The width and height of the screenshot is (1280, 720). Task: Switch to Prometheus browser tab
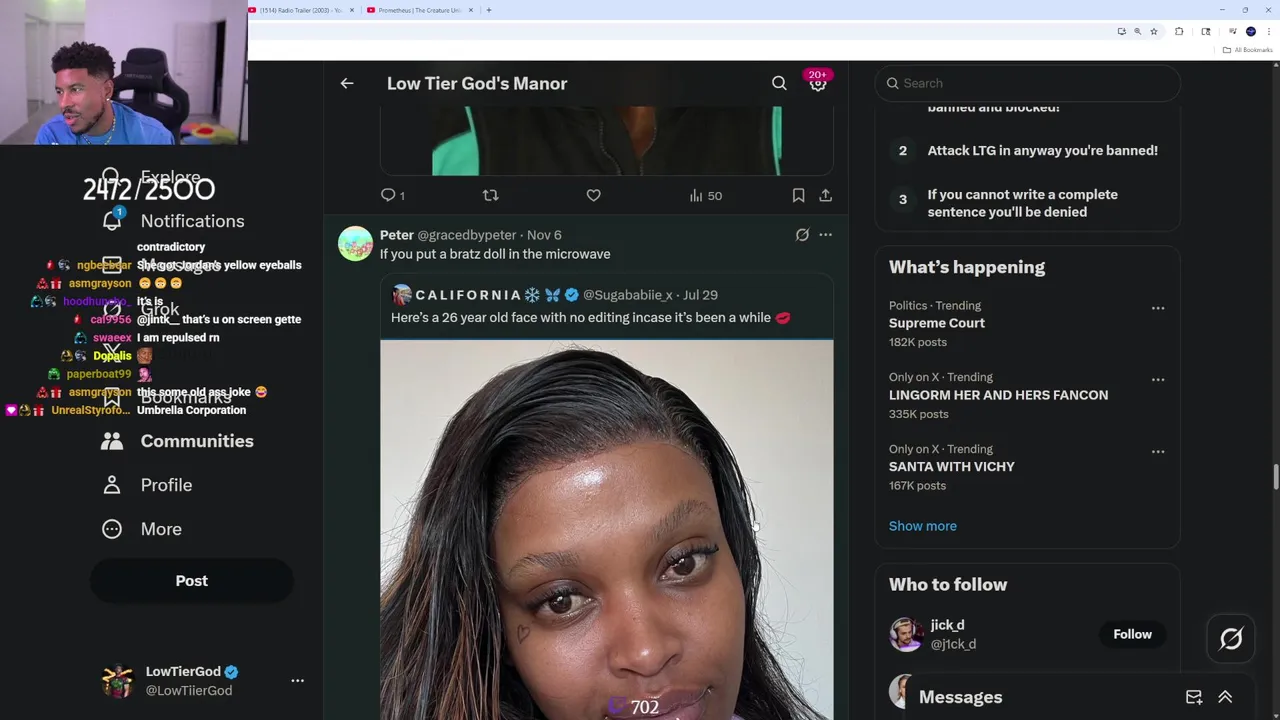click(x=412, y=10)
